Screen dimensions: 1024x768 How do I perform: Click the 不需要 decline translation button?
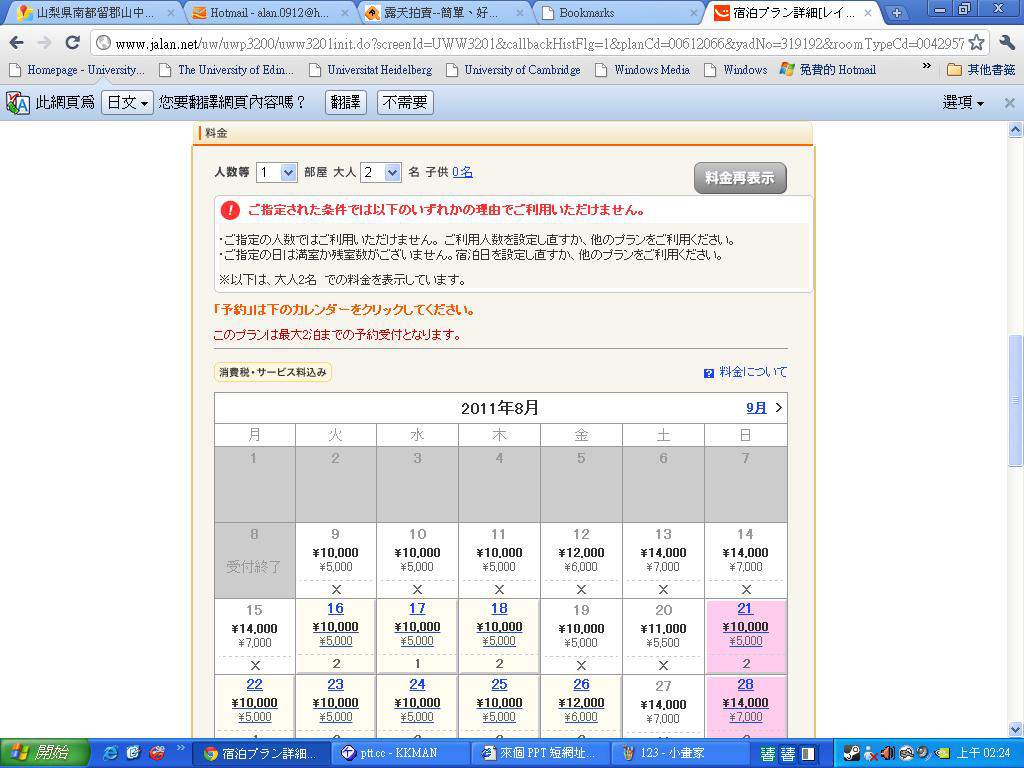405,103
